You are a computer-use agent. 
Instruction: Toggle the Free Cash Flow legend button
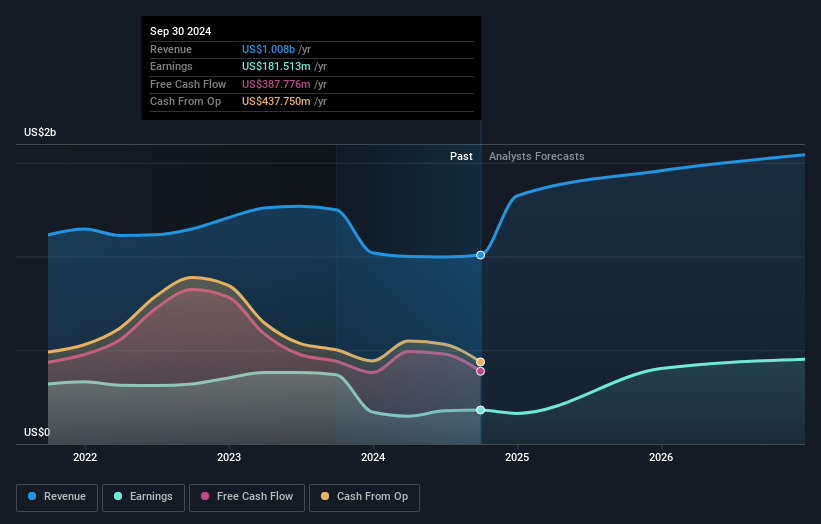247,497
